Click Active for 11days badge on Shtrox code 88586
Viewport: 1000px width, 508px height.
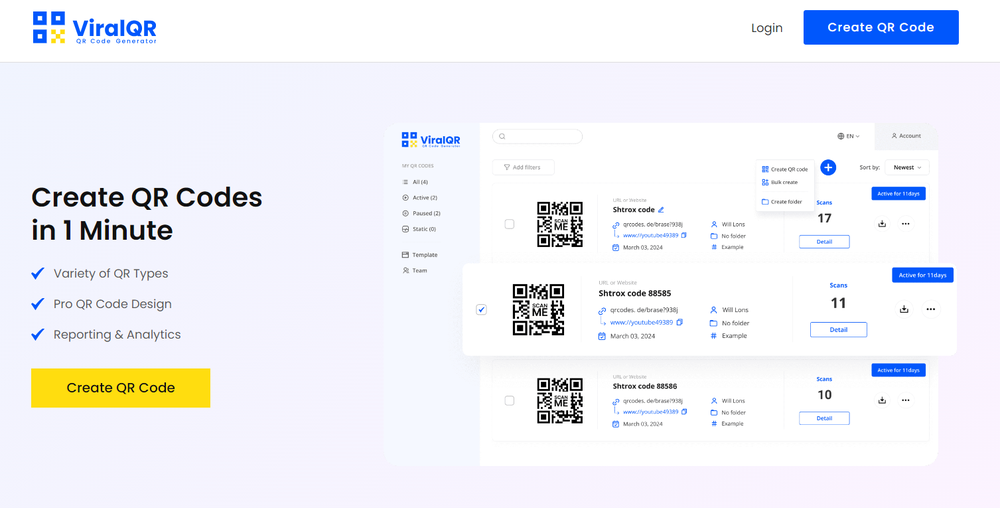(x=898, y=370)
